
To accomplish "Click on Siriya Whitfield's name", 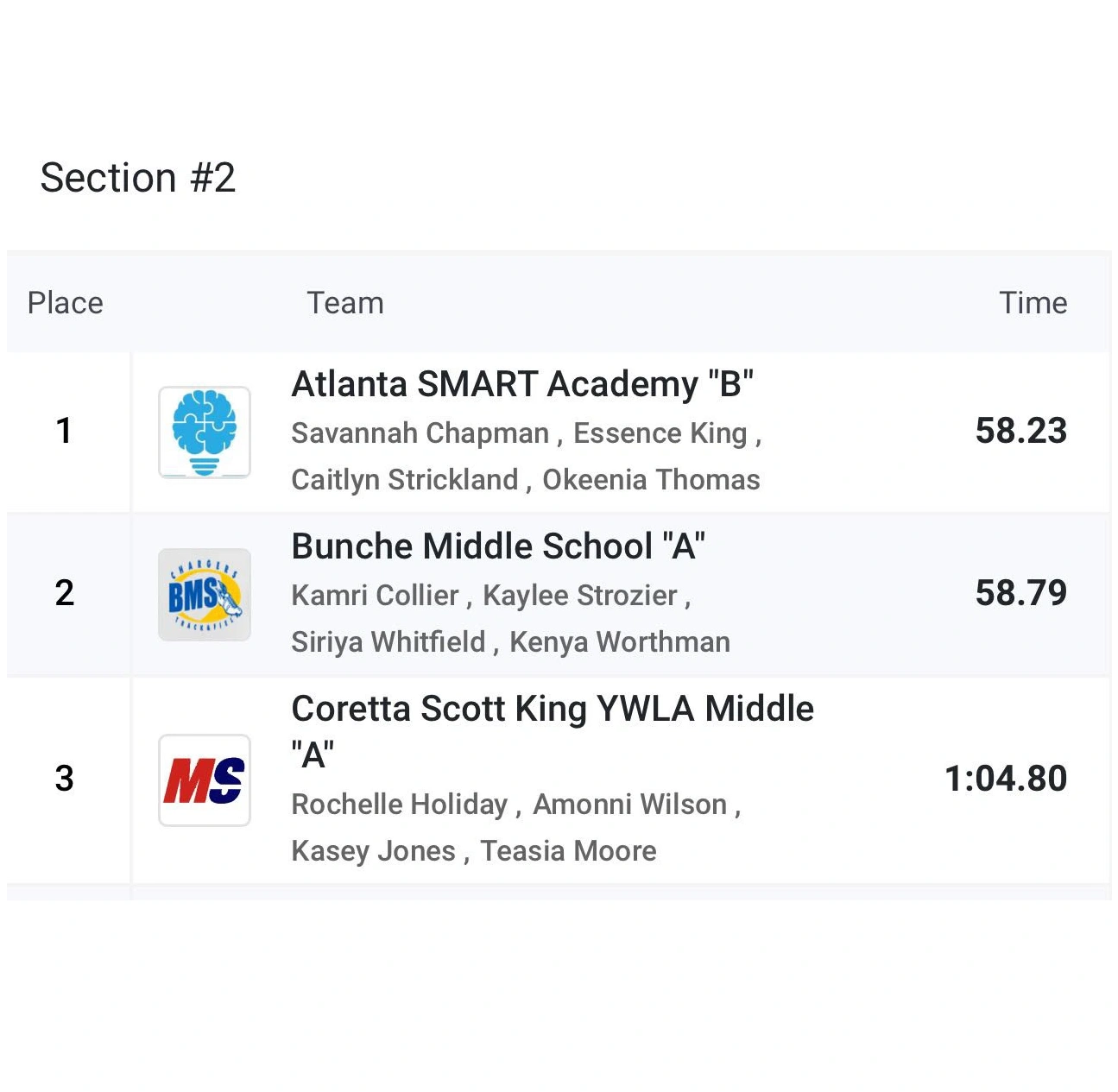I will pos(388,642).
